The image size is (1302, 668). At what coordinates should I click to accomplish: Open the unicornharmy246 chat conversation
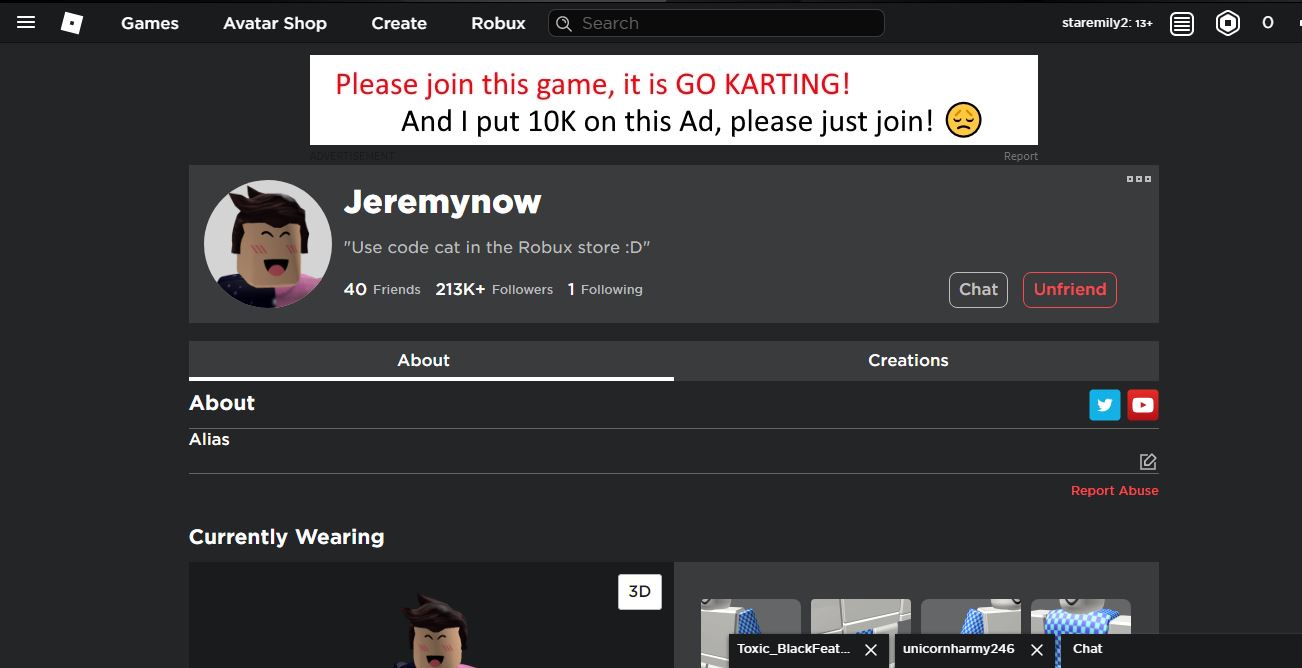point(958,649)
